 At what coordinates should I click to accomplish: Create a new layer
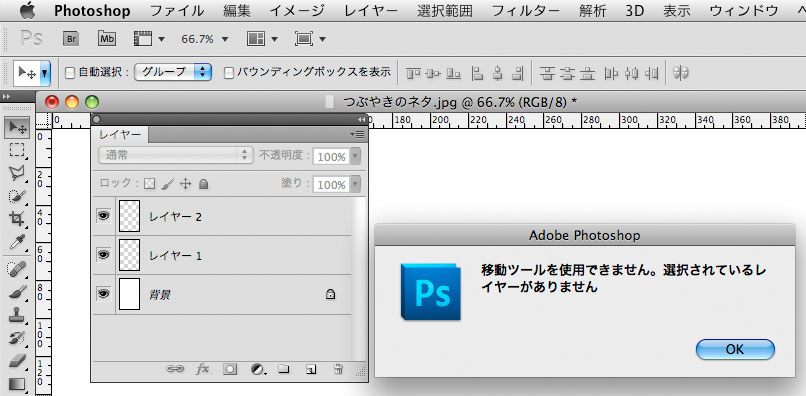coord(310,369)
